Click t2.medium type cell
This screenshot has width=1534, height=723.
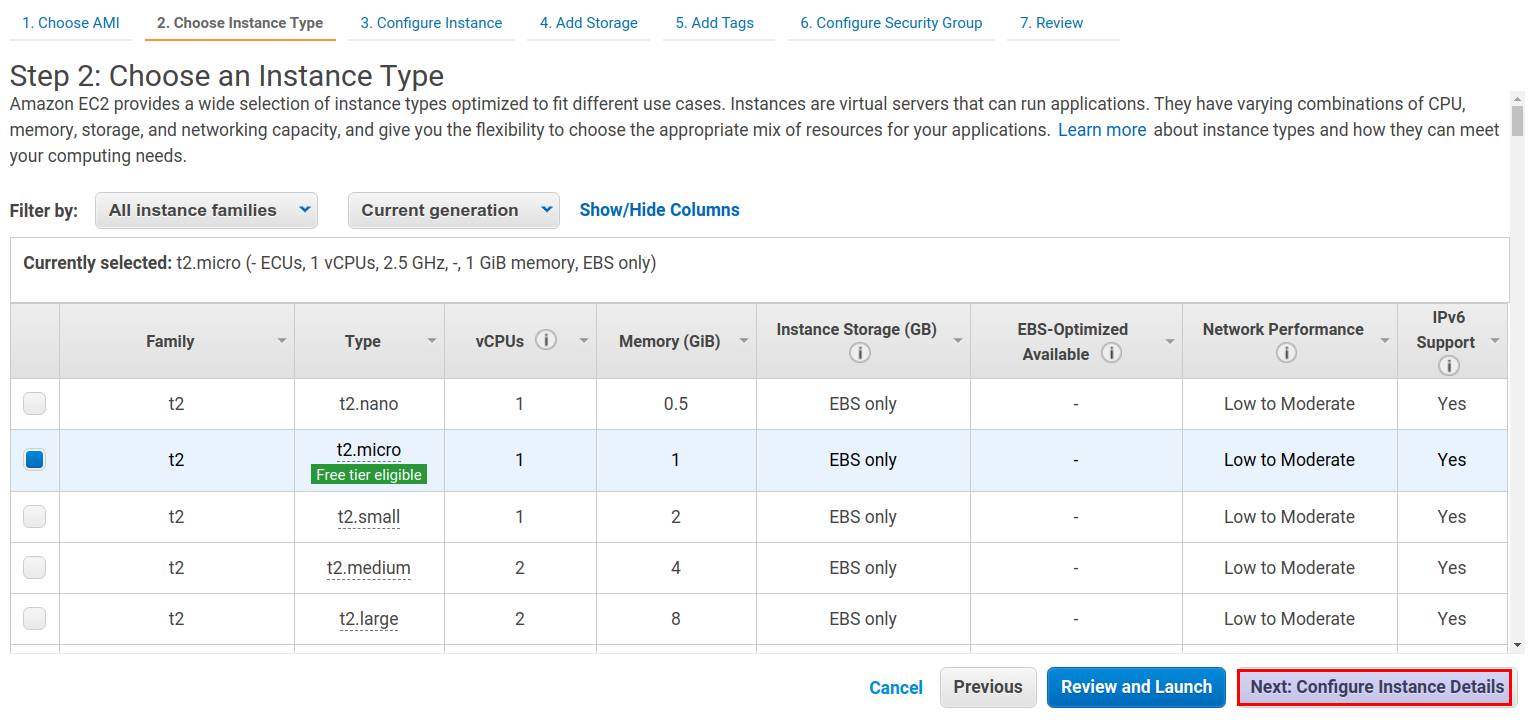coord(369,568)
